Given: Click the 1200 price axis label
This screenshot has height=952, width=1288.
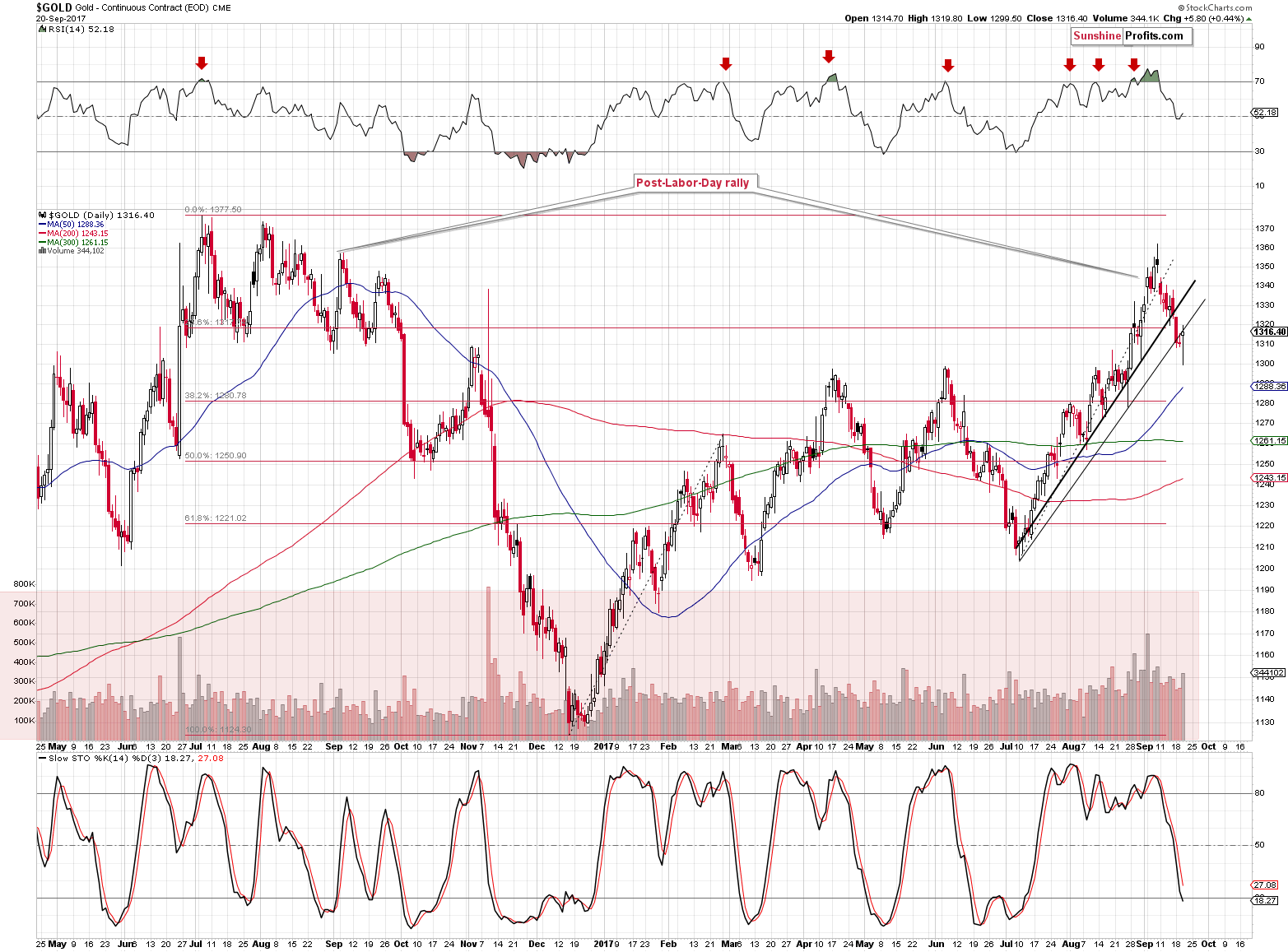Looking at the screenshot, I should click(1265, 569).
